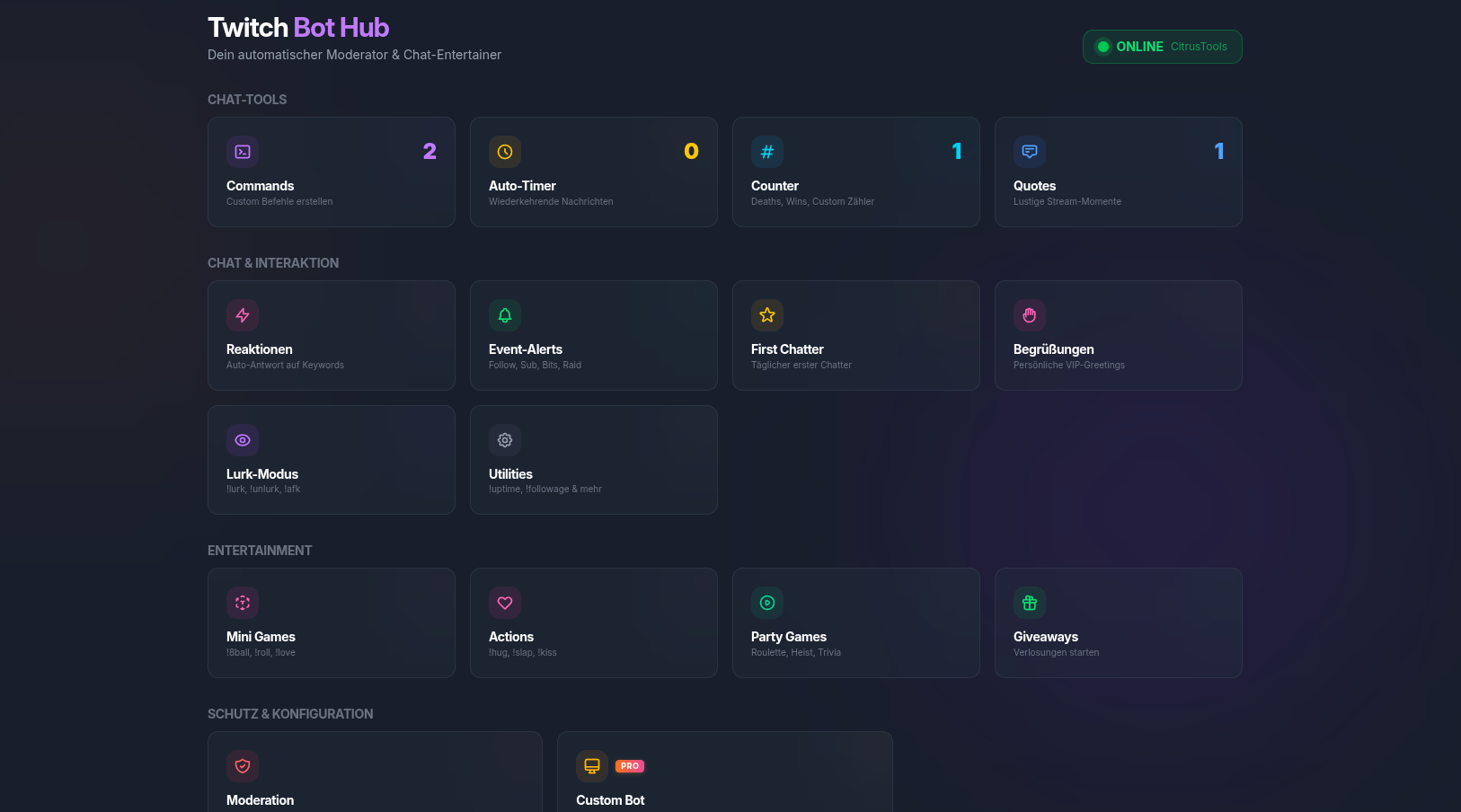Open the speech bubble icon on Quotes
Image resolution: width=1461 pixels, height=812 pixels.
pos(1030,152)
